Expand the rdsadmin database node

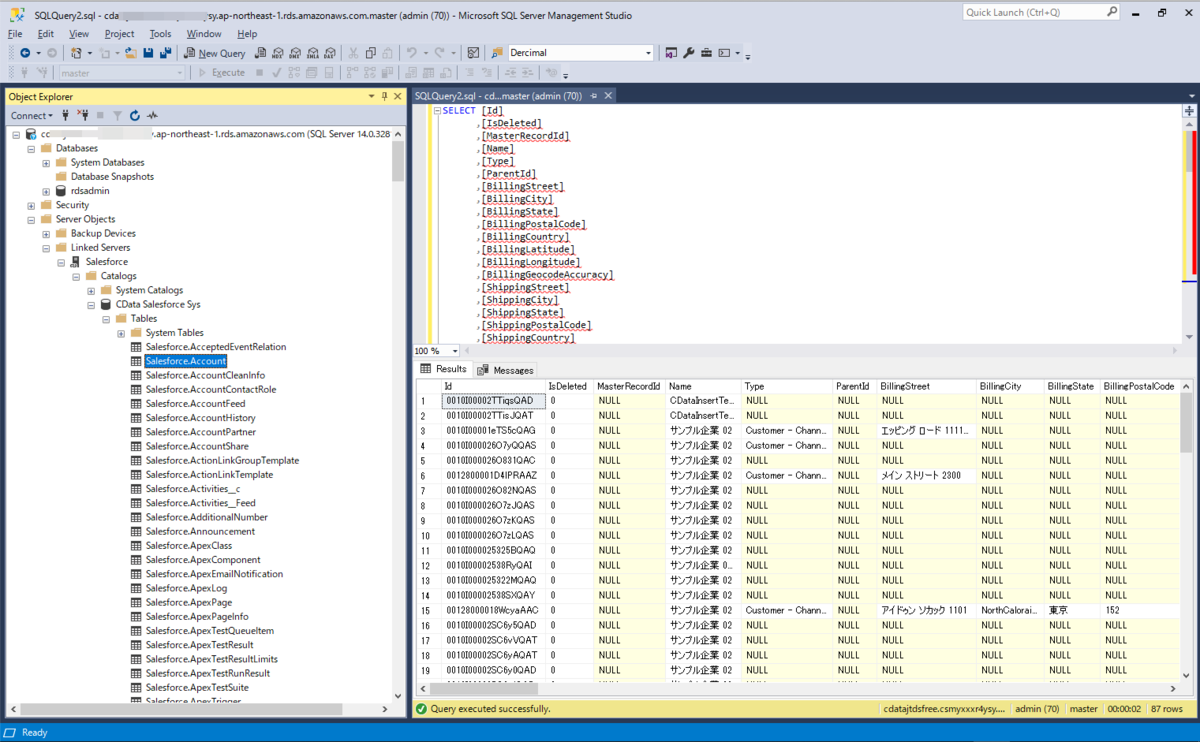(46, 191)
